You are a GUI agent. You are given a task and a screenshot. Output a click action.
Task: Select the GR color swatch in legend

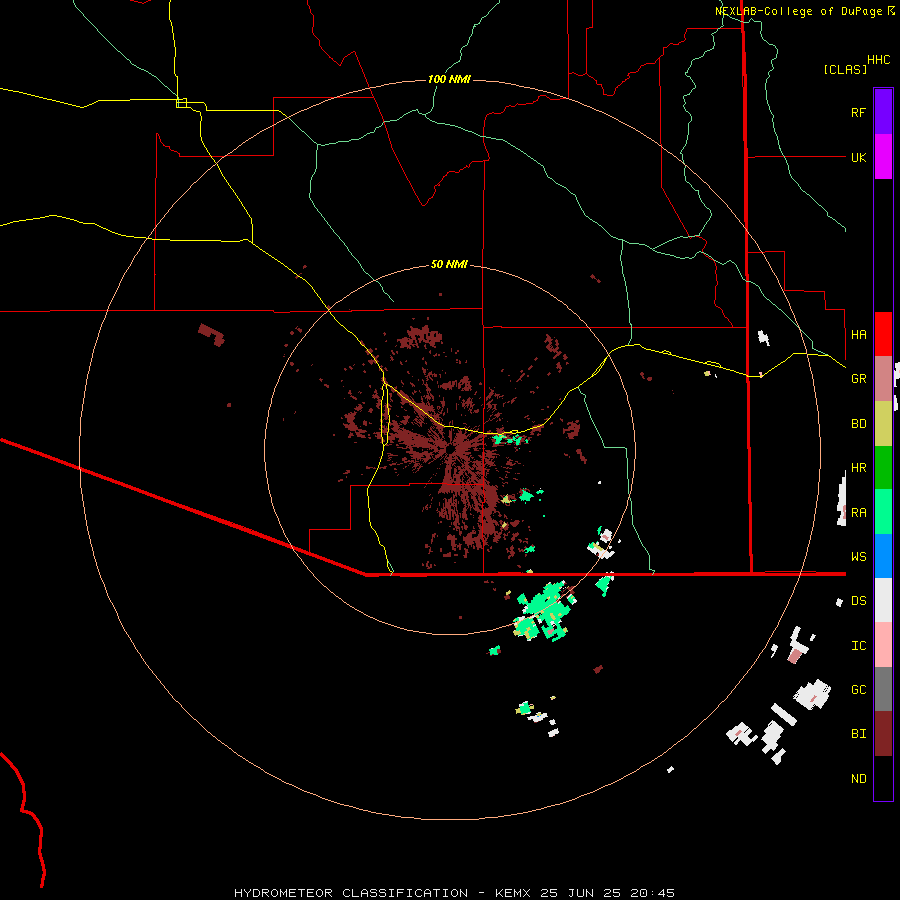[x=883, y=378]
